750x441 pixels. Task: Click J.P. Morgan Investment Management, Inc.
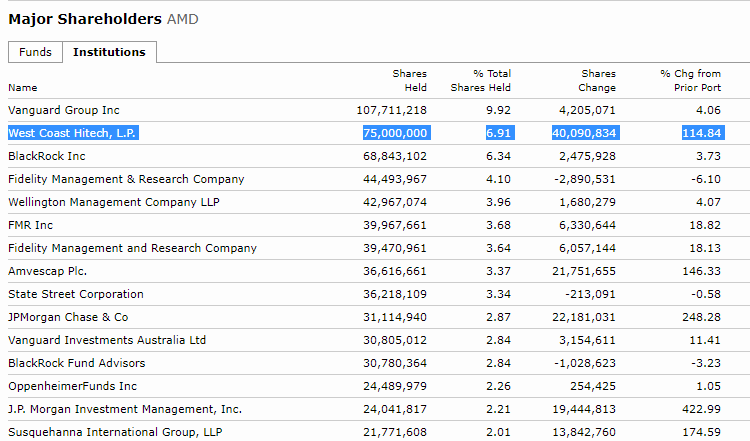coord(125,409)
